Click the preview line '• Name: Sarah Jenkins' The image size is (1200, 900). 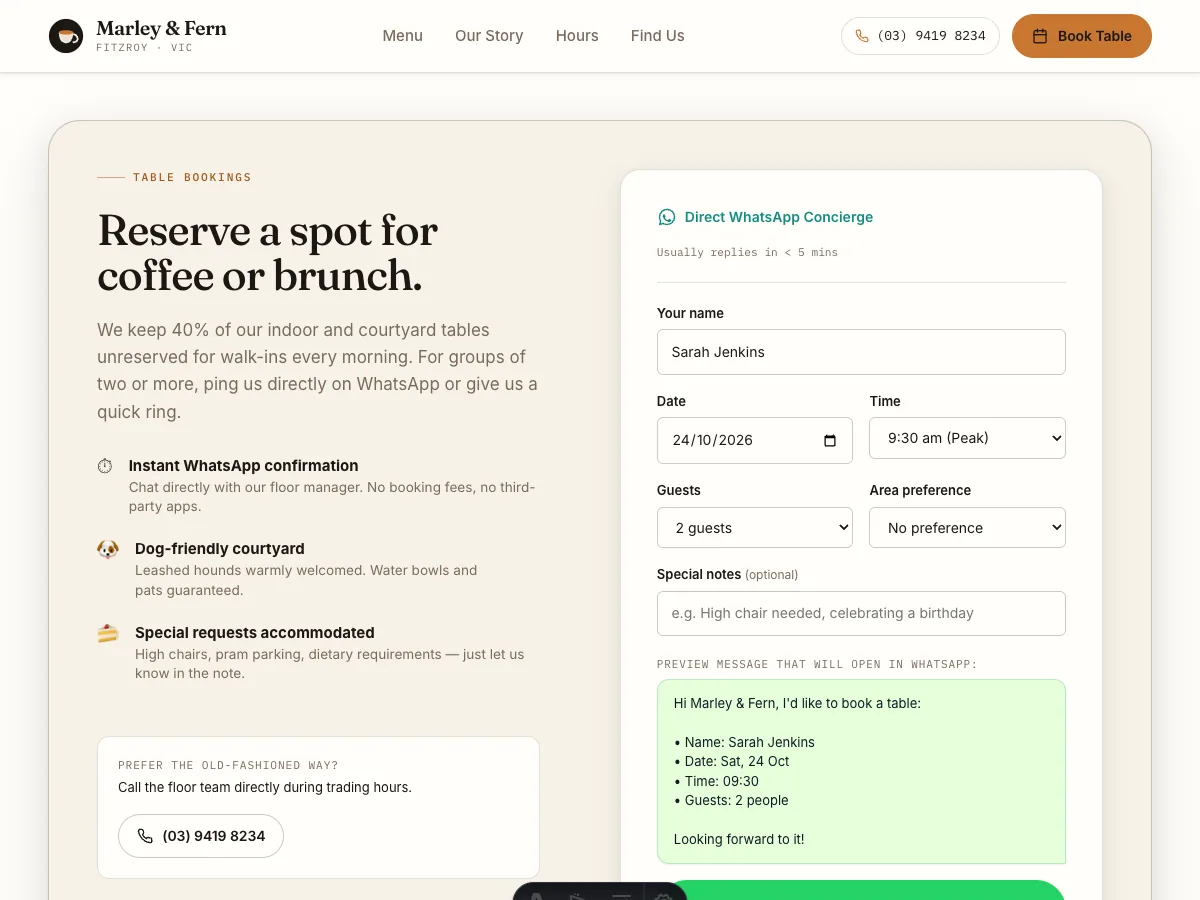tap(744, 742)
